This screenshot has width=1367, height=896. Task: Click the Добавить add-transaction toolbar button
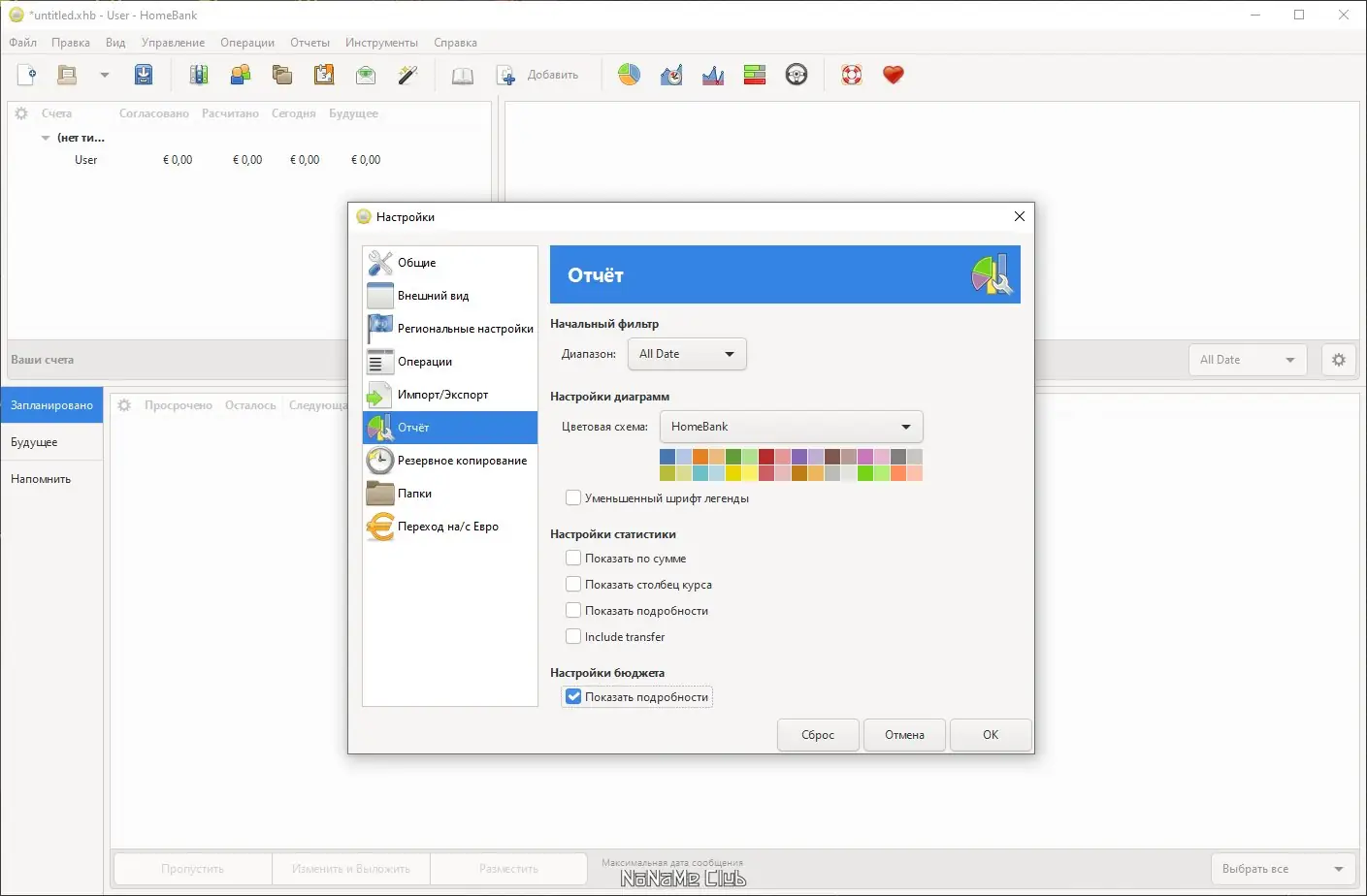pos(537,75)
